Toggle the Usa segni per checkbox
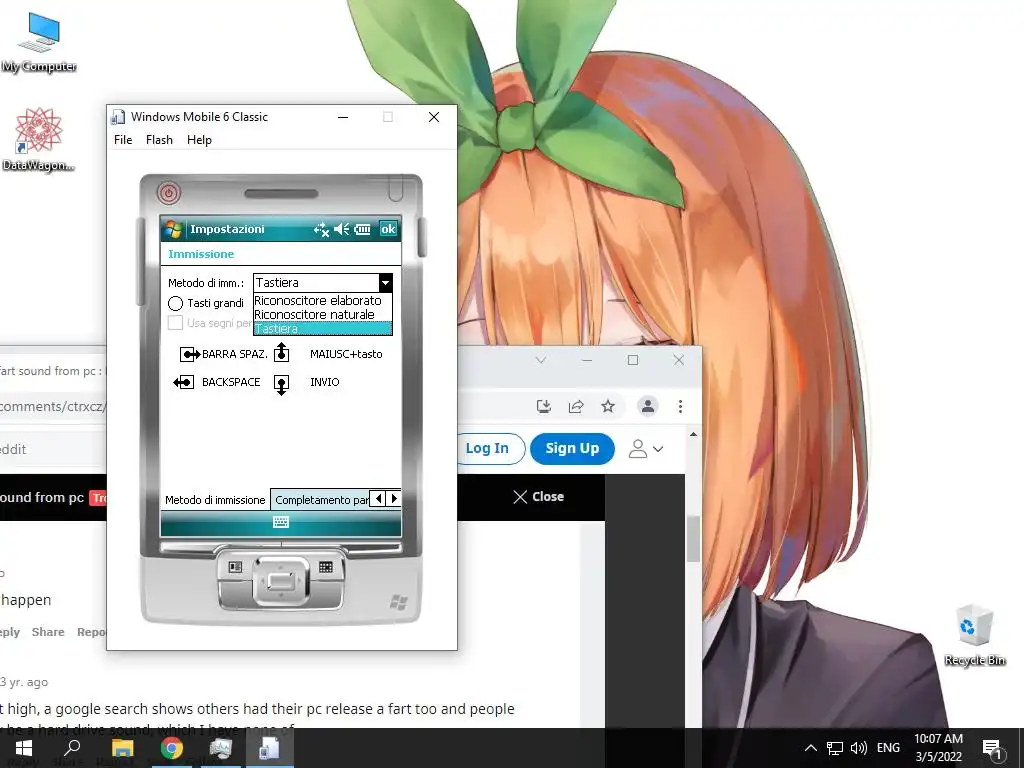The height and width of the screenshot is (768, 1024). tap(175, 323)
